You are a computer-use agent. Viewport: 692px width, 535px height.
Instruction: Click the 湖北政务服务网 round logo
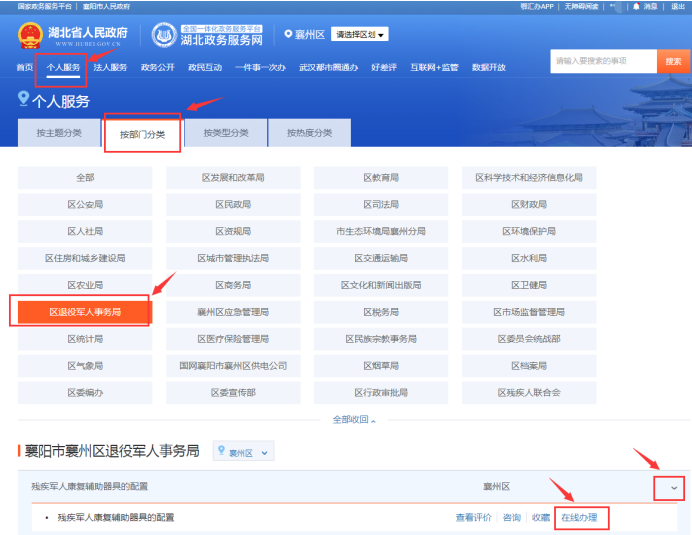163,35
